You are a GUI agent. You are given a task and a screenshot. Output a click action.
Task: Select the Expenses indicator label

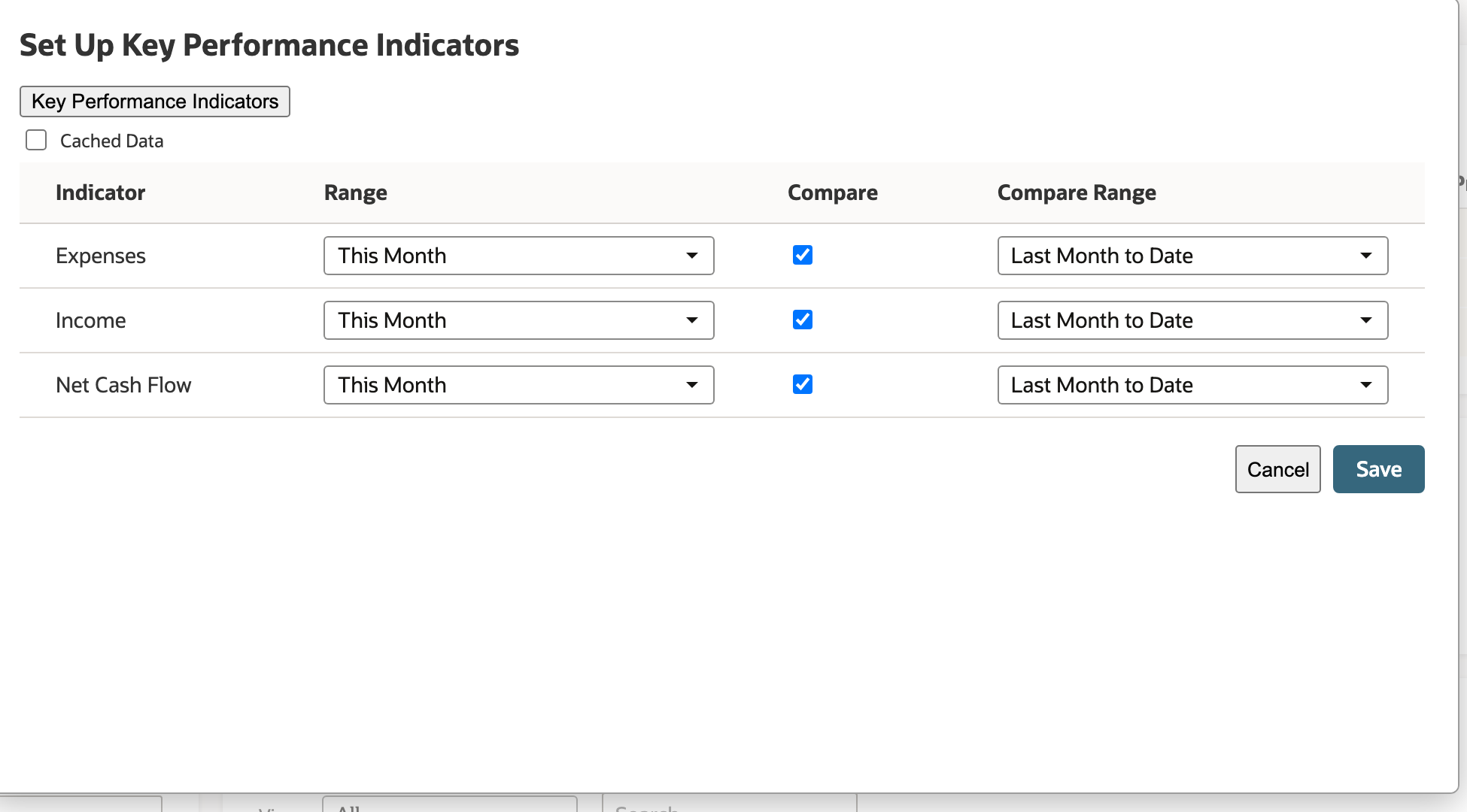coord(101,256)
